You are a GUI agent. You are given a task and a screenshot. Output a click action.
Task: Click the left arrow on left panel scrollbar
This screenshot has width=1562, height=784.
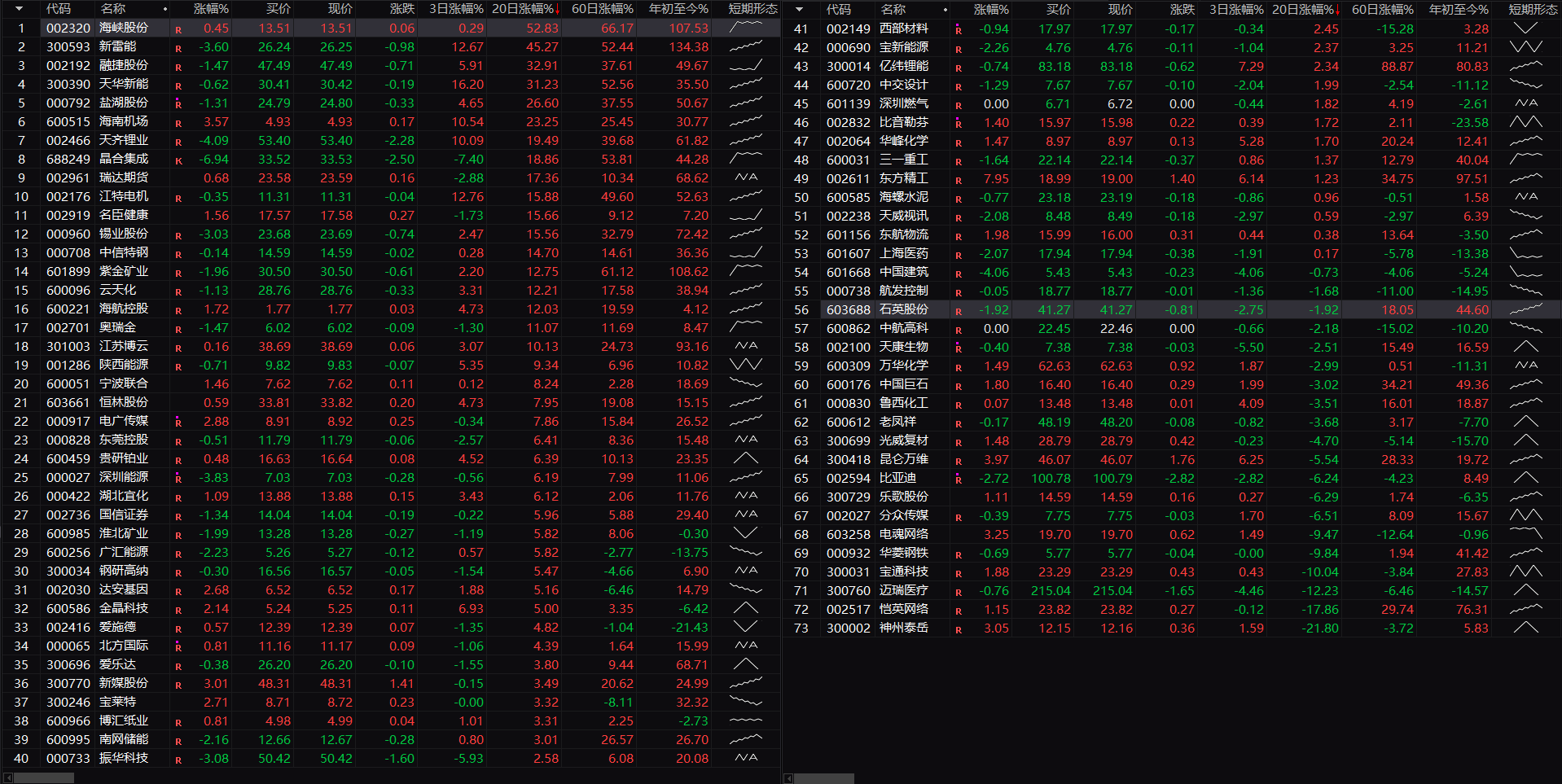click(8, 778)
